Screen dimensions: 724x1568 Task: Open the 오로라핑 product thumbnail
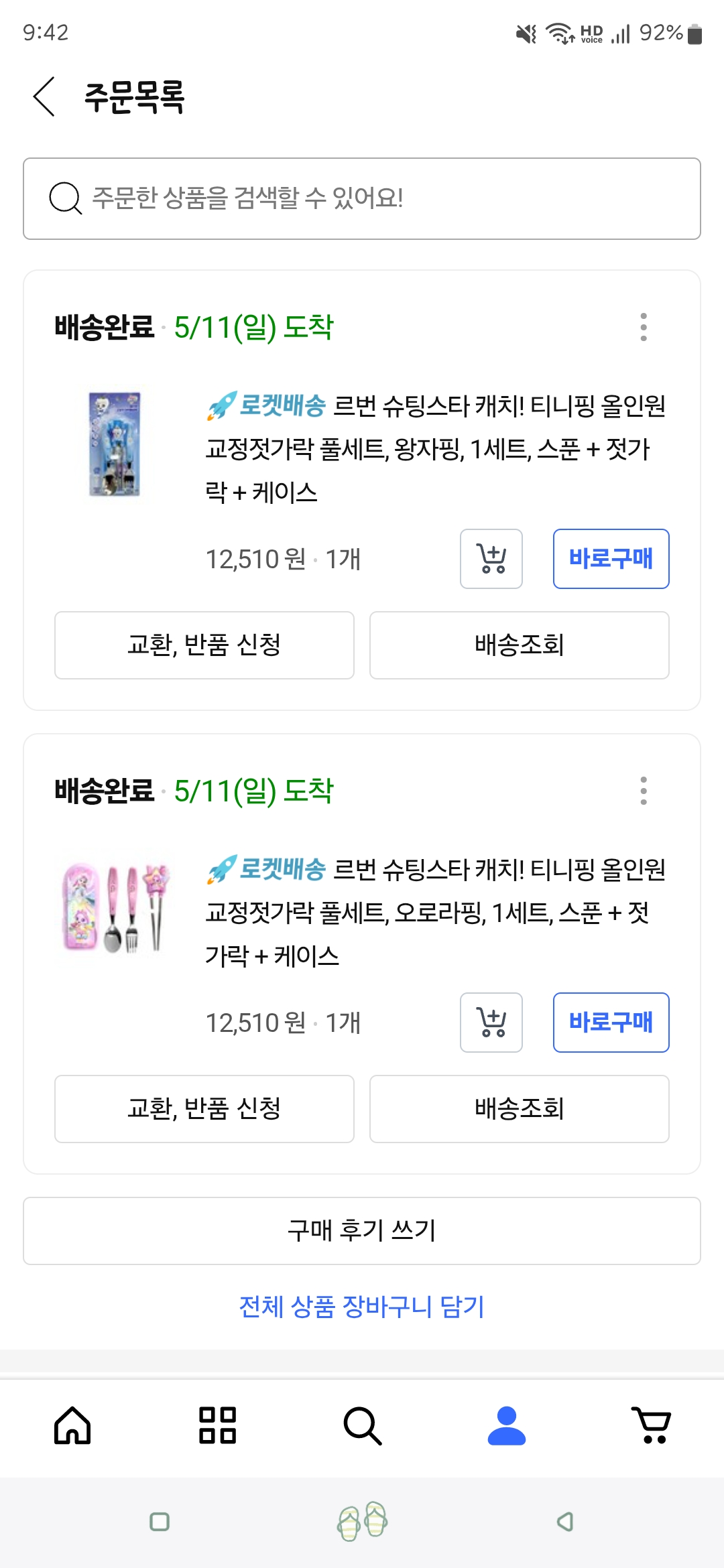tap(115, 908)
